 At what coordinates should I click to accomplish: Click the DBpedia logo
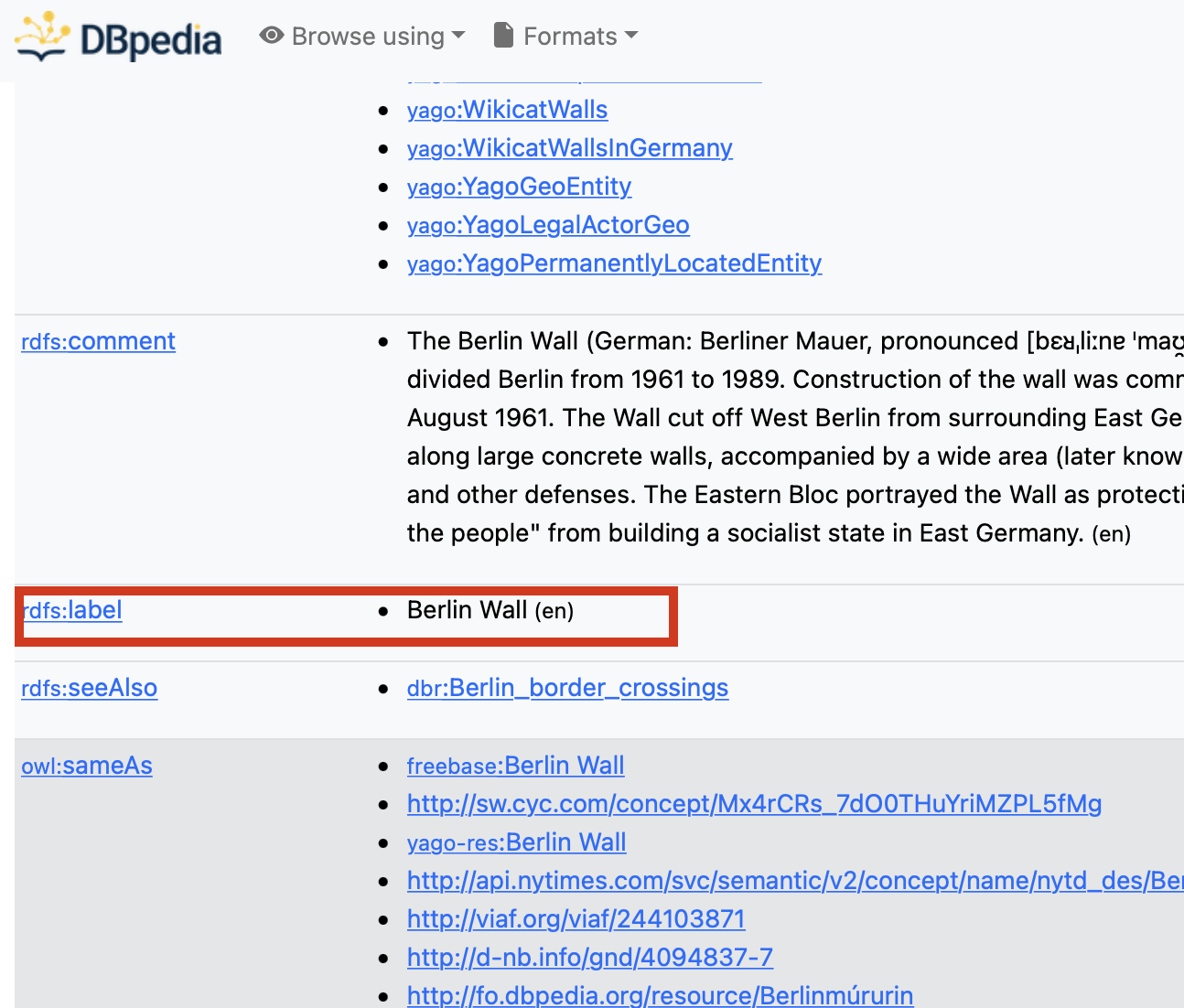pos(118,38)
